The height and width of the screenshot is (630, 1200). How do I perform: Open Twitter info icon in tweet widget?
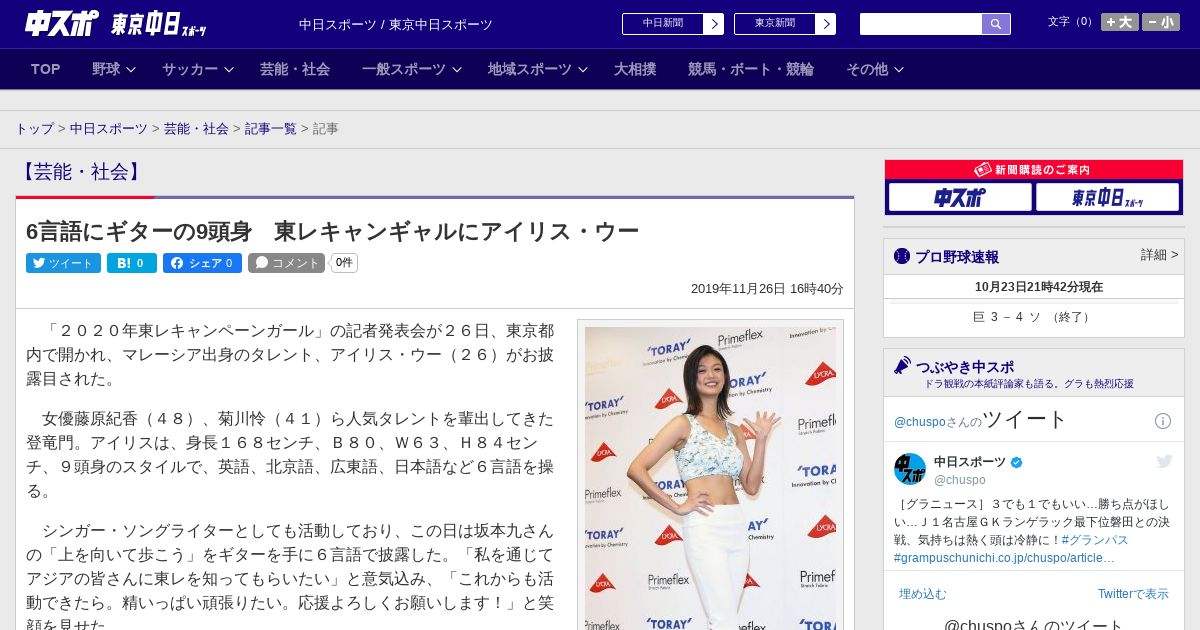coord(1162,421)
